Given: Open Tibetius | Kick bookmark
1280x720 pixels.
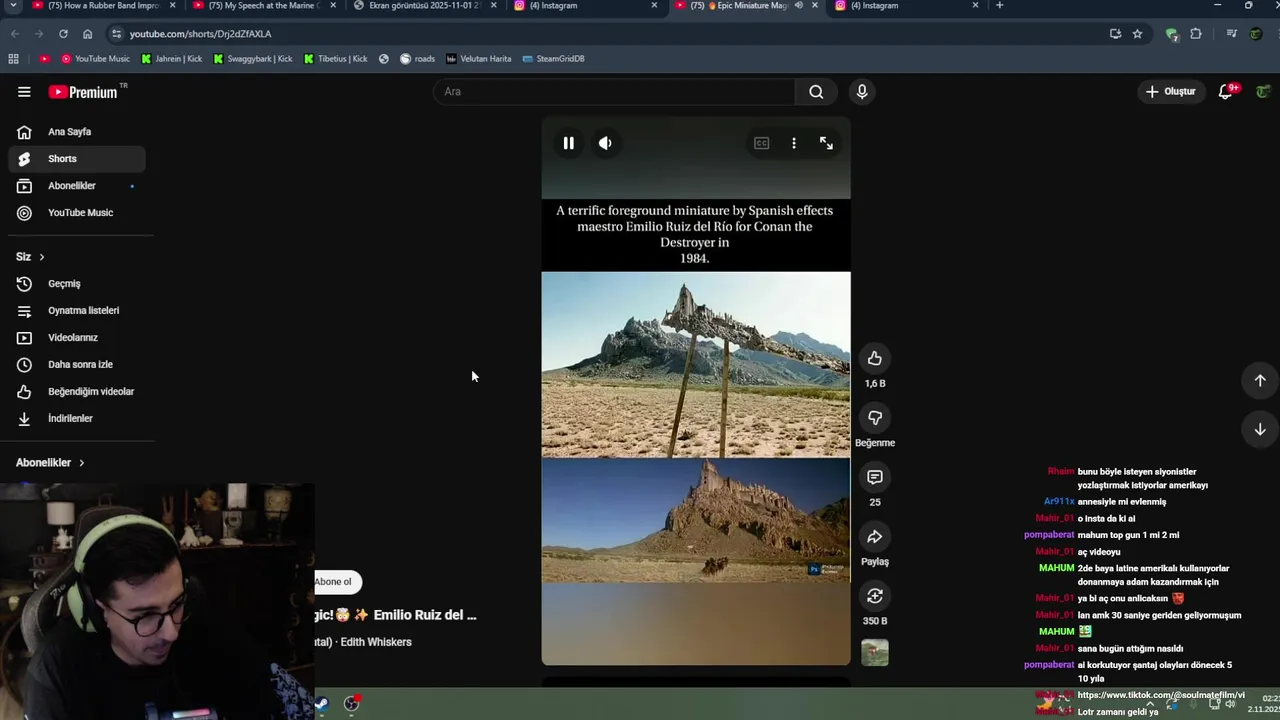Looking at the screenshot, I should (335, 59).
